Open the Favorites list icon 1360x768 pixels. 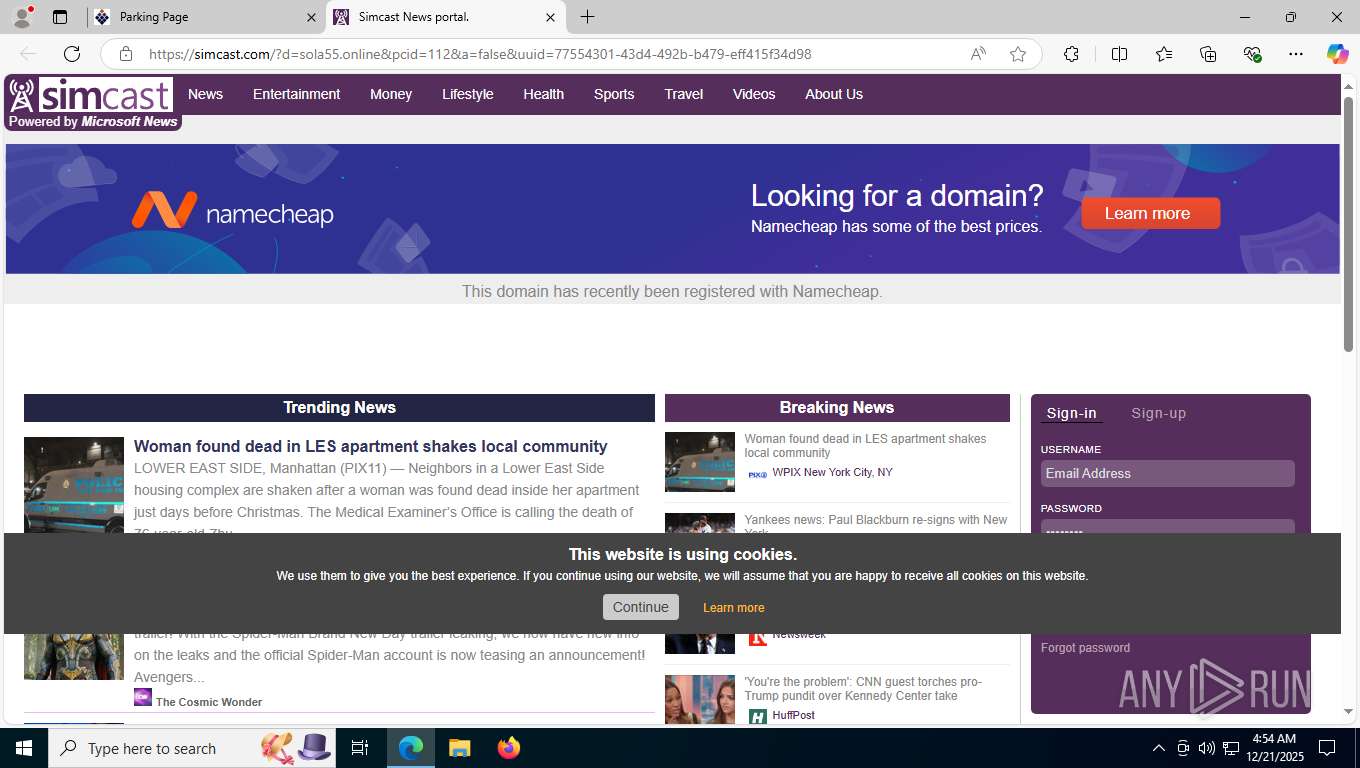coord(1164,54)
